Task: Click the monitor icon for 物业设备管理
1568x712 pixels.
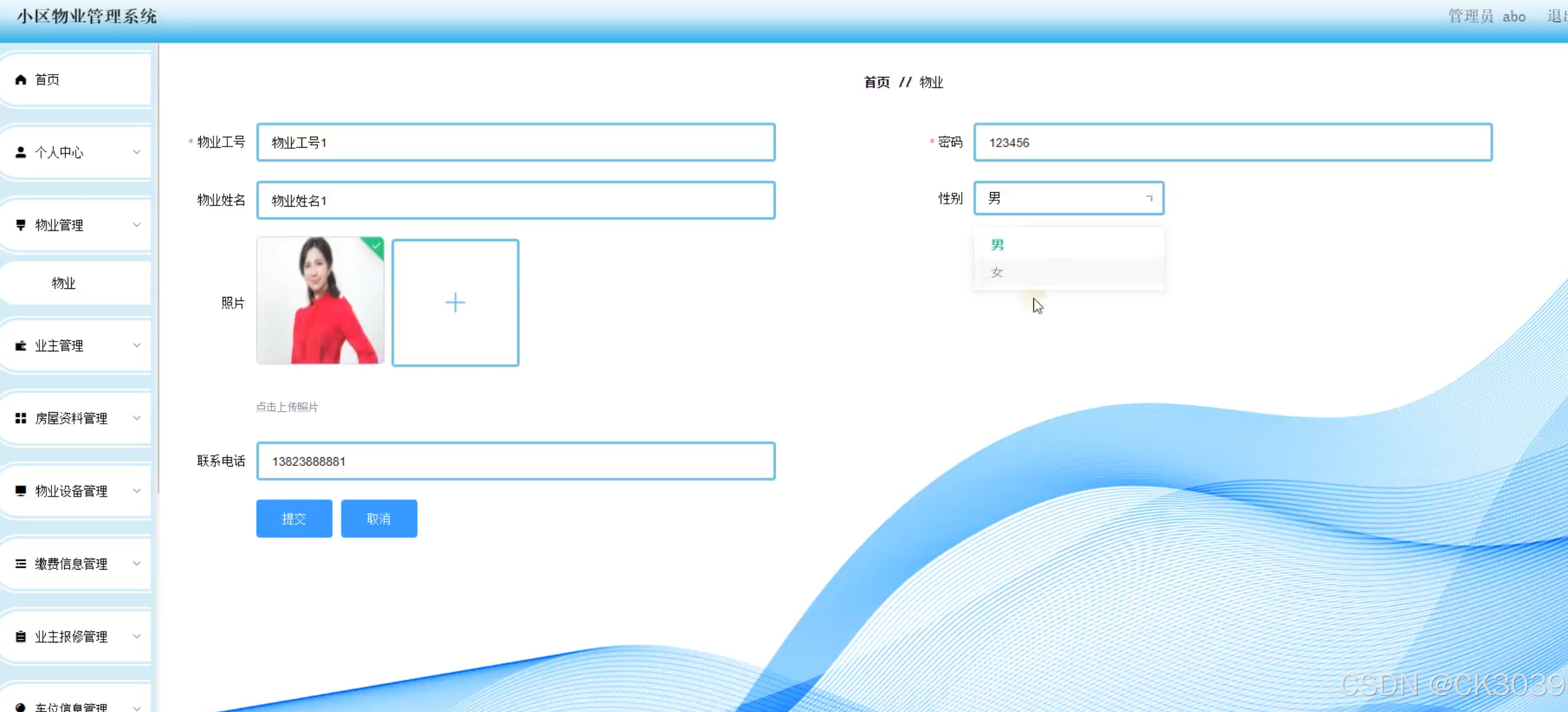Action: [21, 491]
